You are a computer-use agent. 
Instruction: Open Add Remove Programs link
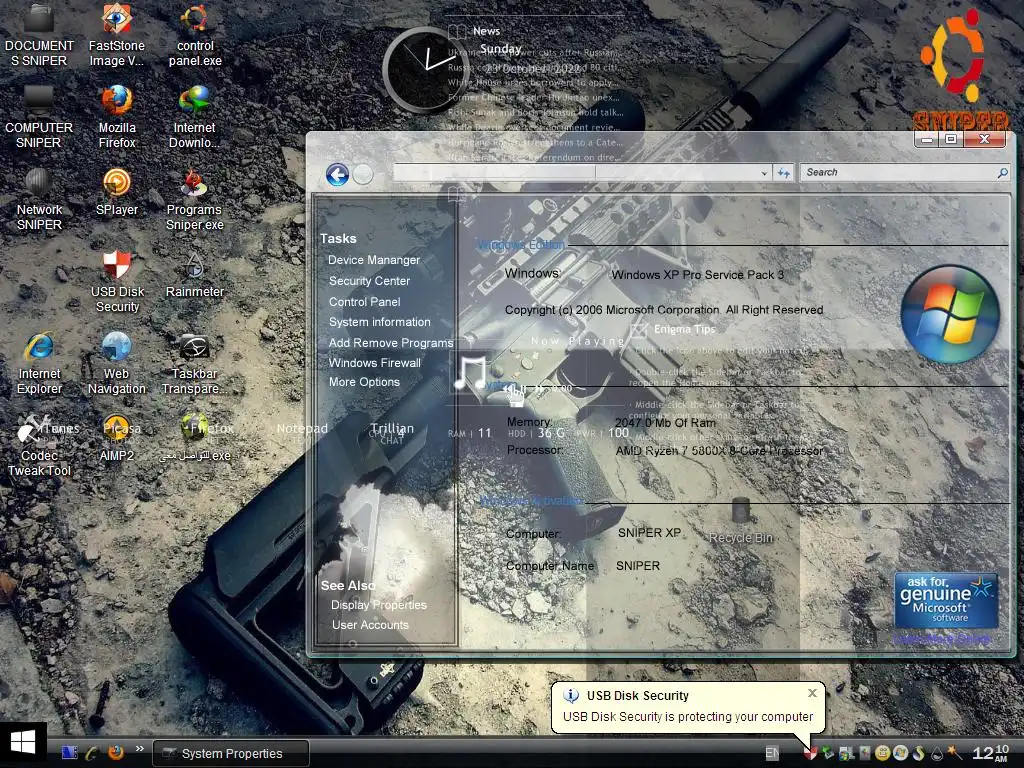(x=391, y=343)
